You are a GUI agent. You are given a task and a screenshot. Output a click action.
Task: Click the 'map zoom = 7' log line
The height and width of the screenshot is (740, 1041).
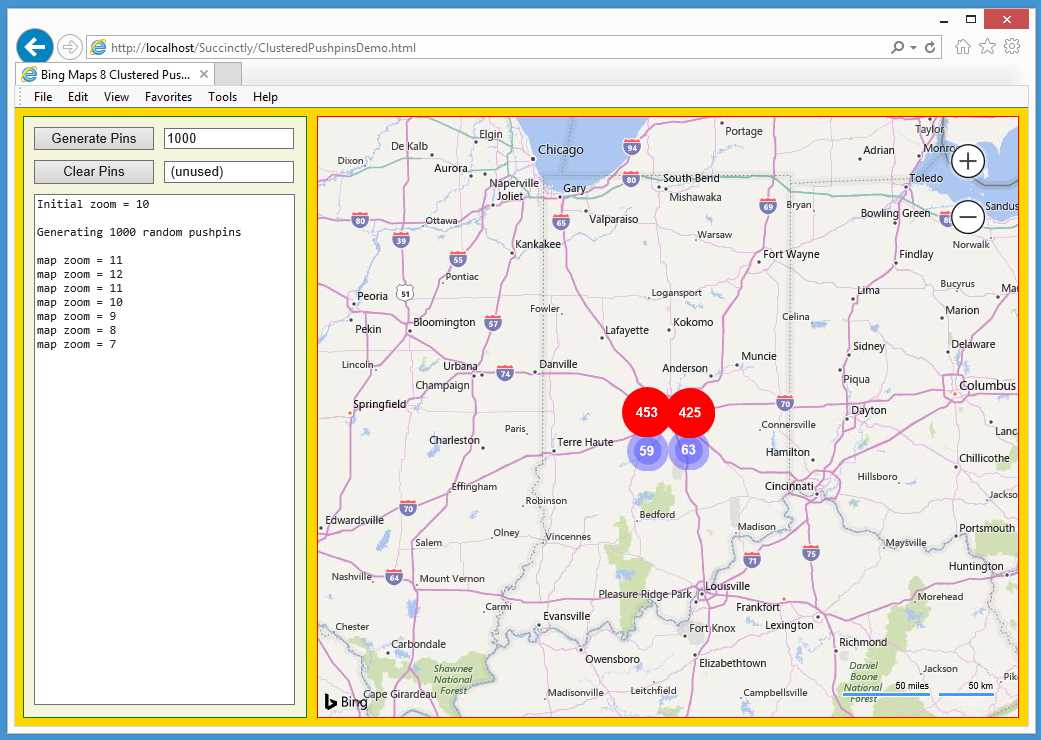point(76,344)
